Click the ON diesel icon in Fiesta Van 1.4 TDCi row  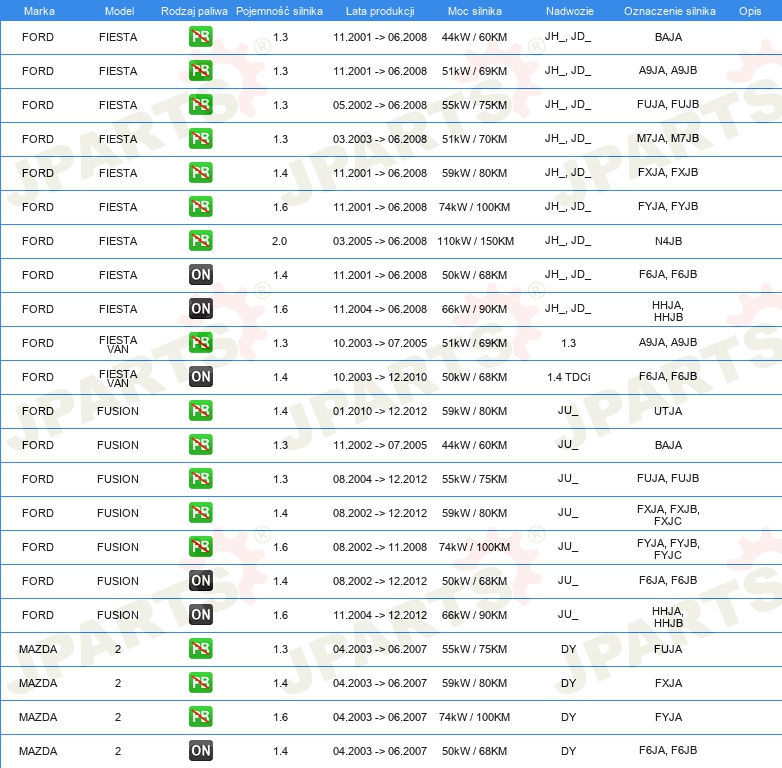[x=200, y=377]
